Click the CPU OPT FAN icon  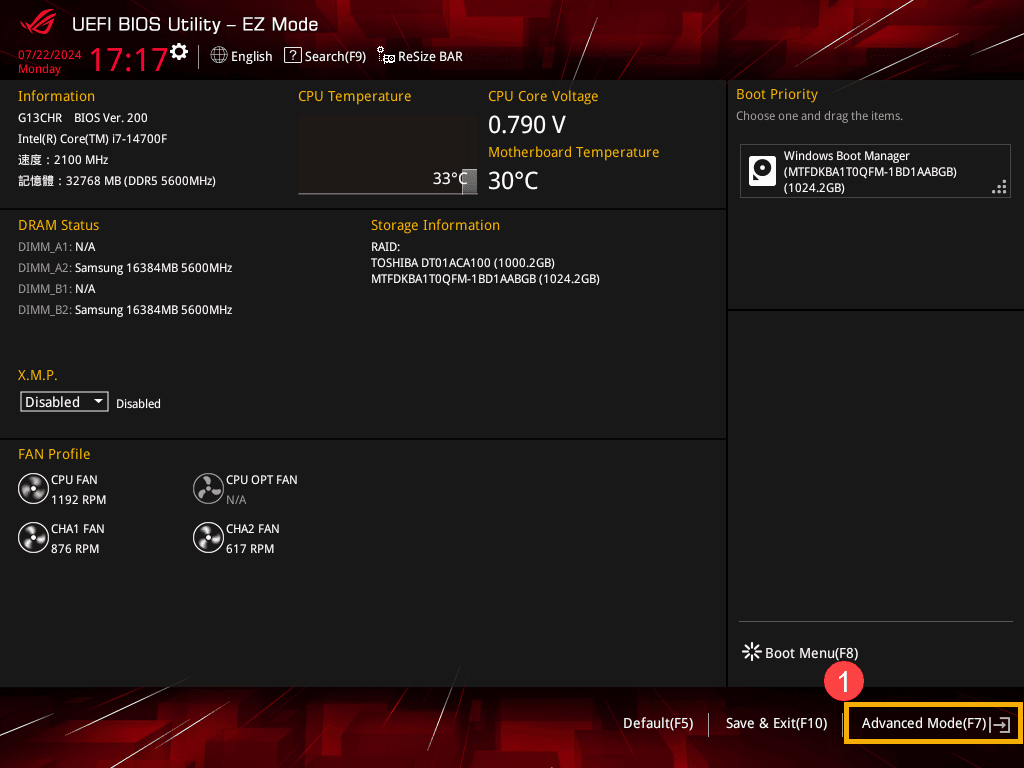208,489
